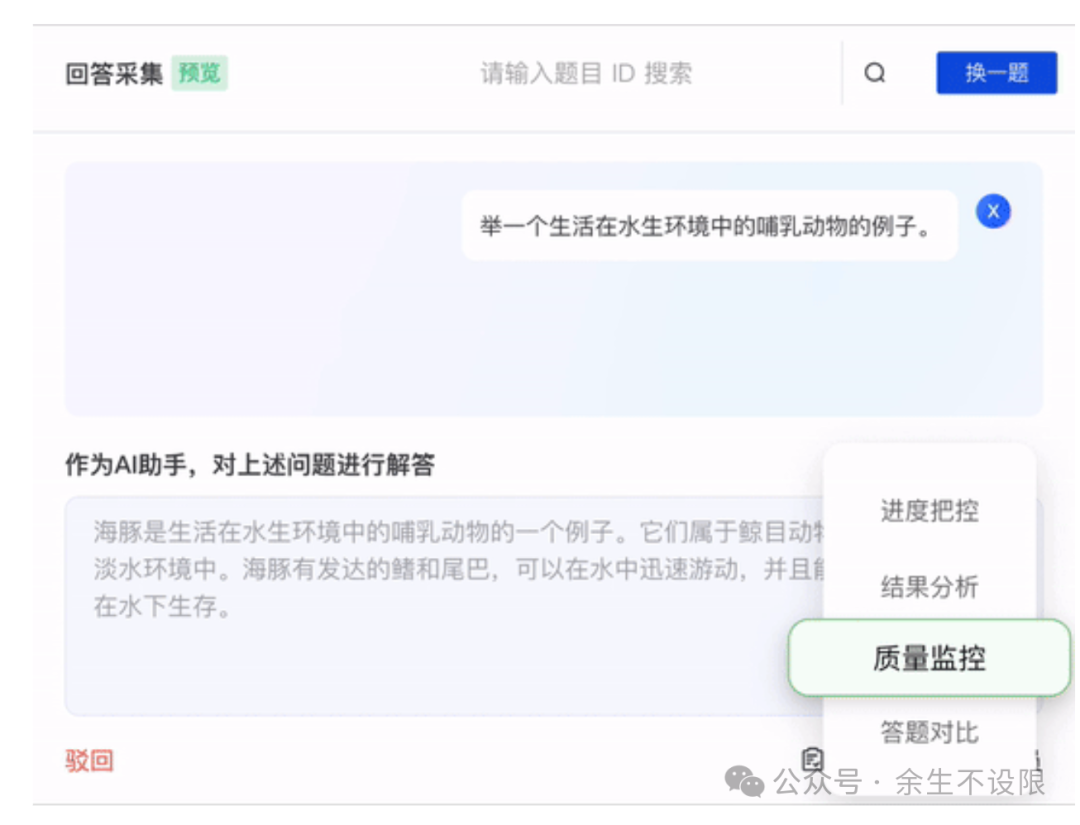This screenshot has height=825, width=1080.
Task: Click the partially hidden icon beside the menu
Action: [1039, 759]
